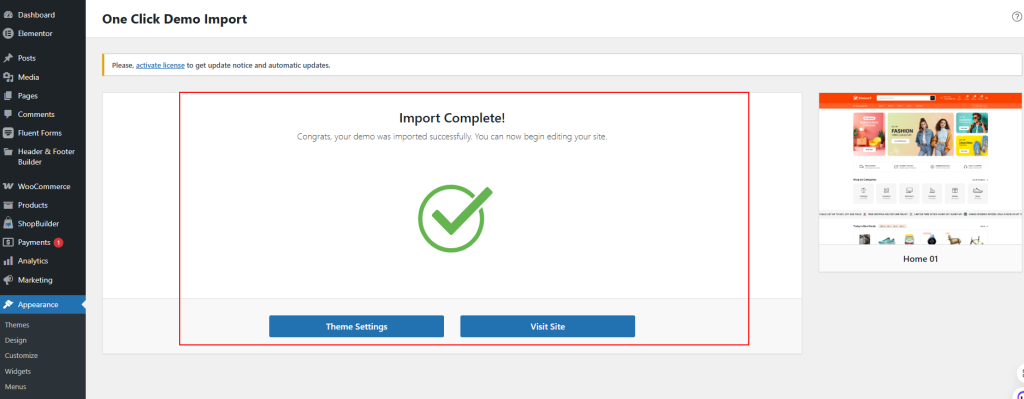Click the Pages icon in sidebar

click(8, 95)
